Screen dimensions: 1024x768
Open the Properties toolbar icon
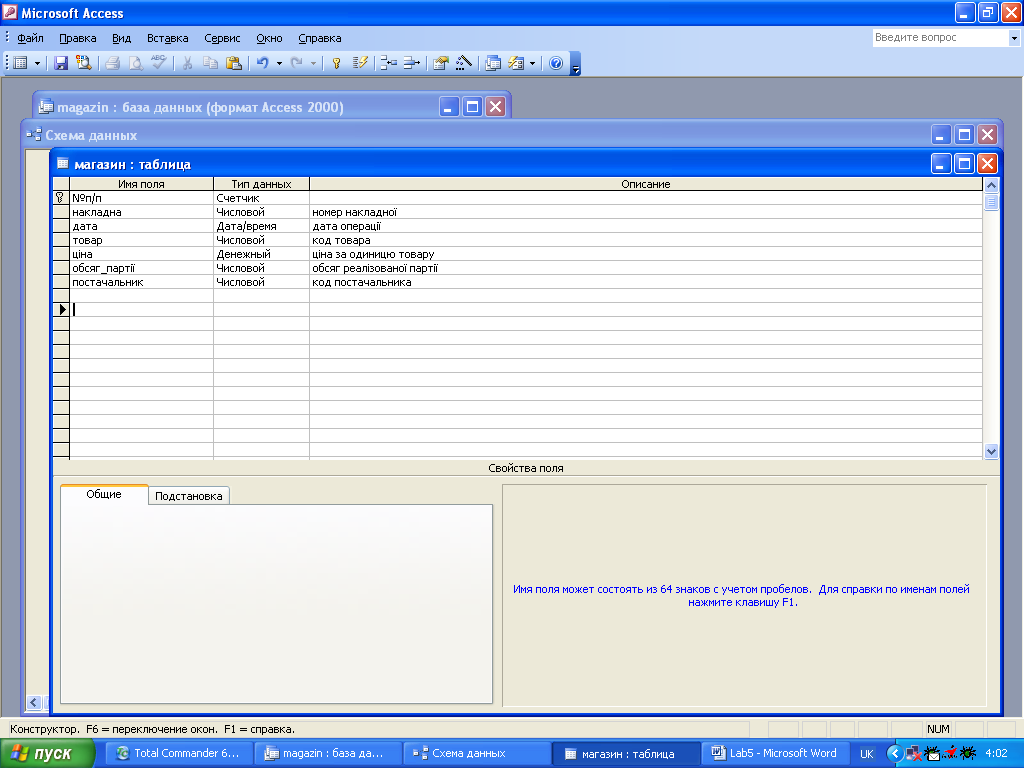click(441, 63)
